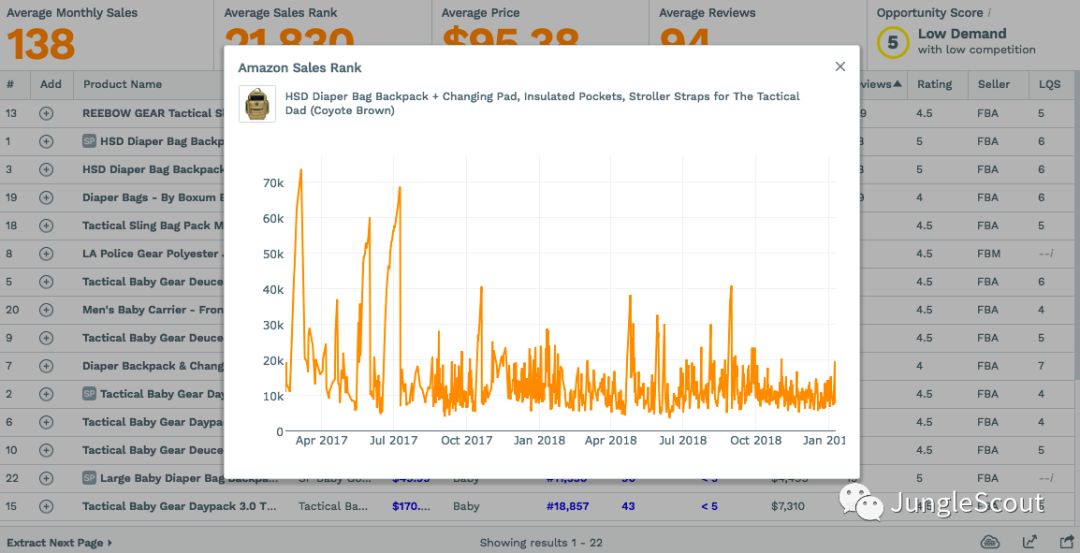Click the $7,310 revenue value
This screenshot has width=1080, height=553.
pos(788,506)
